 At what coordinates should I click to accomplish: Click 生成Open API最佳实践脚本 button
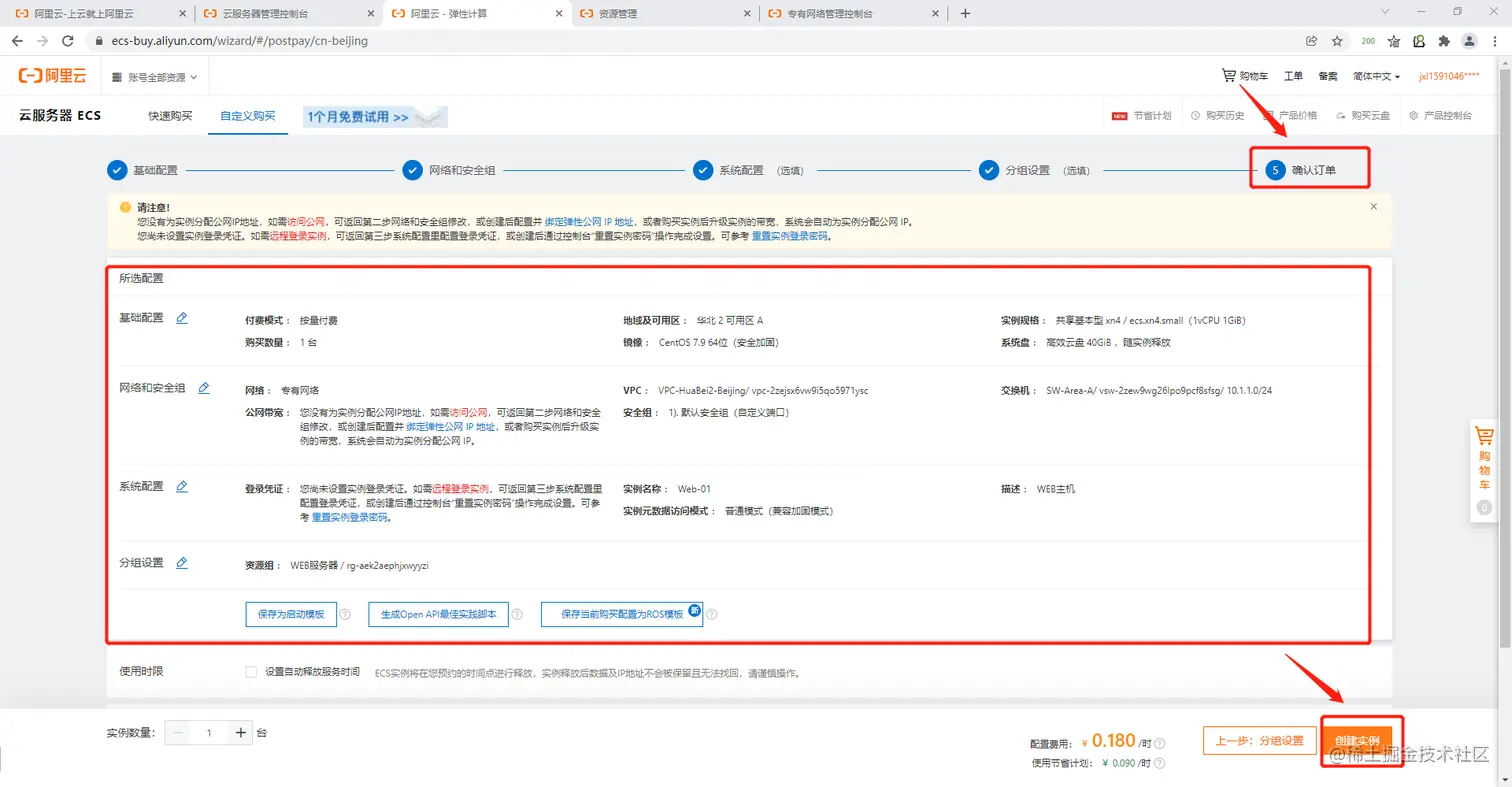(x=439, y=614)
